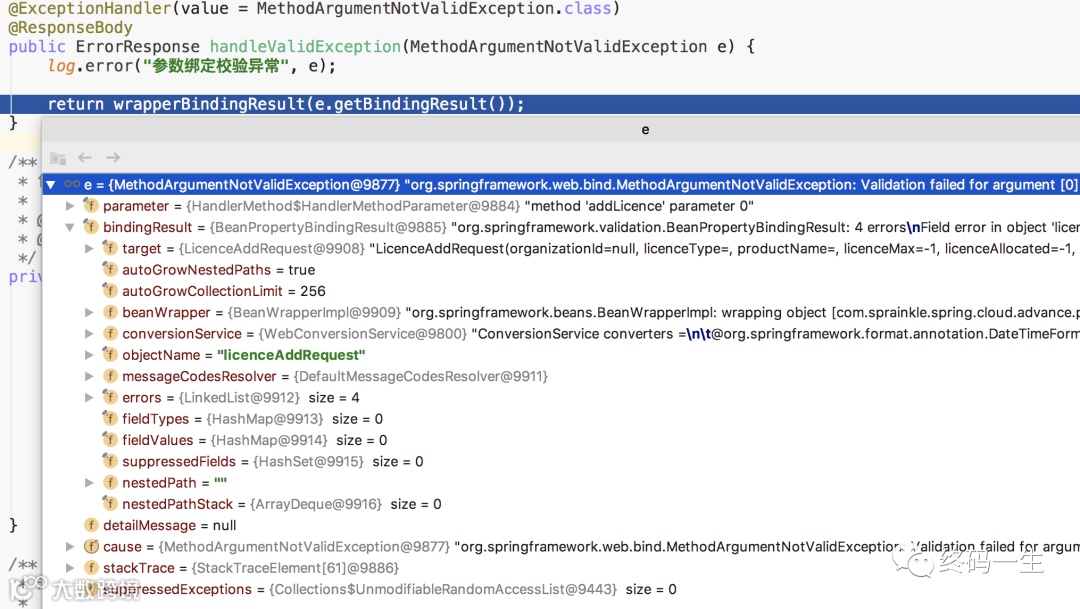Select the 'detailMessage = null' row
This screenshot has width=1080, height=609.
561,526
